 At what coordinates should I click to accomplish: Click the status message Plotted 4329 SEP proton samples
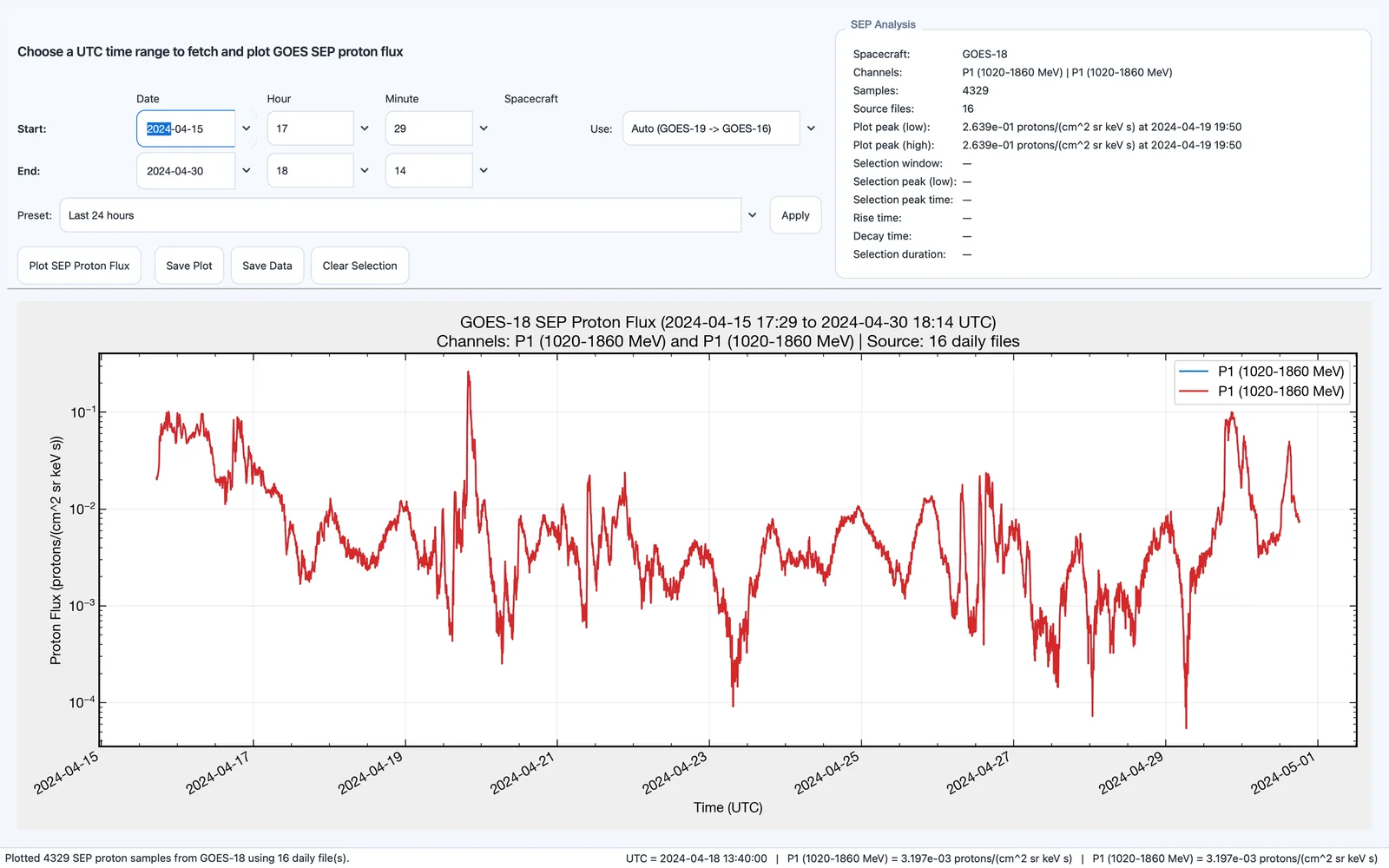177,858
